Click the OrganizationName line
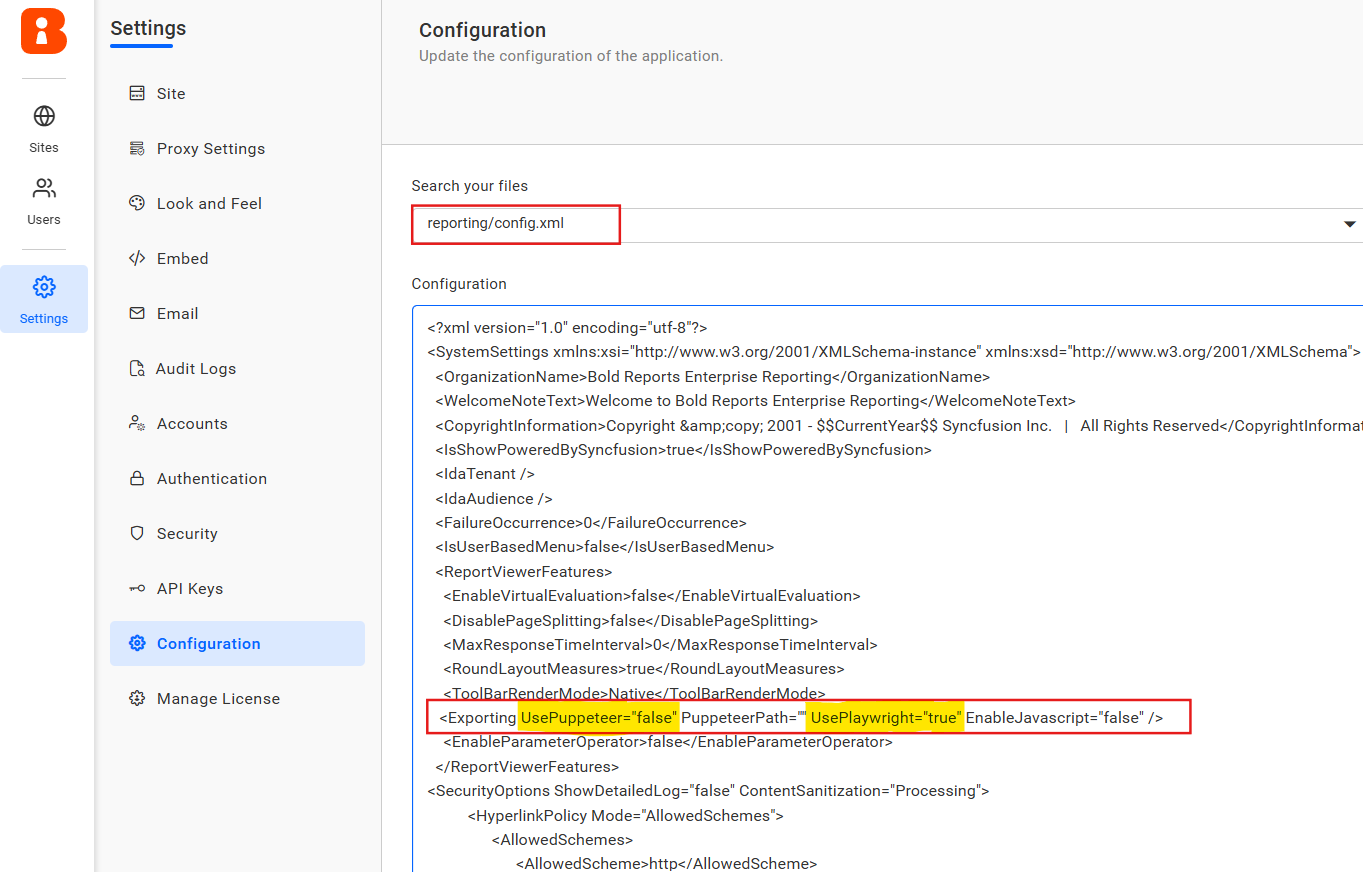The image size is (1363, 872). pos(712,377)
